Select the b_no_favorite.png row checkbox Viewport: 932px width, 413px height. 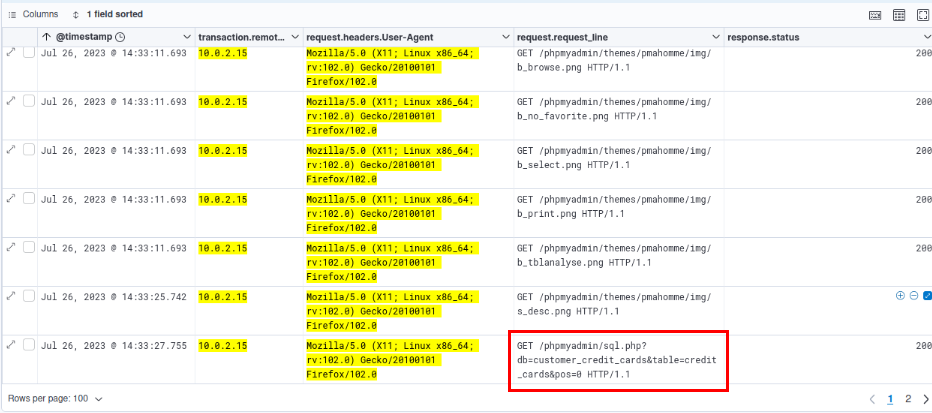(x=28, y=101)
